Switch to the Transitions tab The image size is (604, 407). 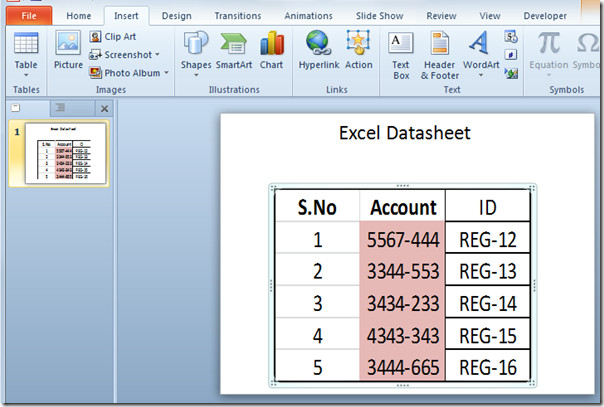[x=238, y=16]
